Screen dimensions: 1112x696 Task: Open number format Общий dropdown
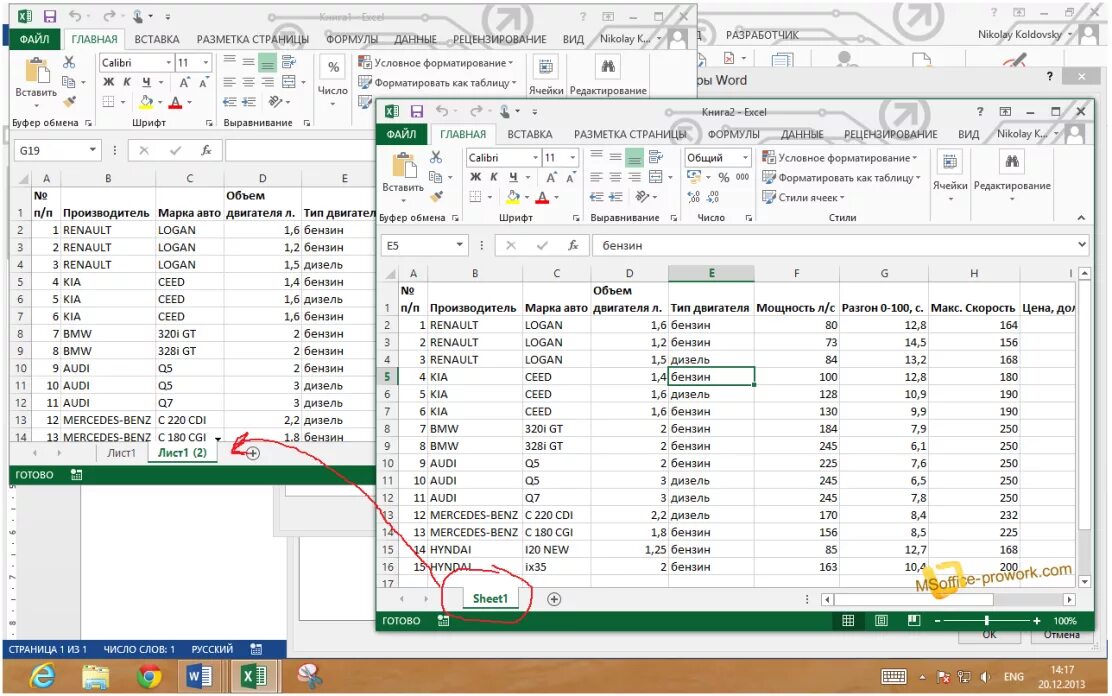click(x=745, y=158)
